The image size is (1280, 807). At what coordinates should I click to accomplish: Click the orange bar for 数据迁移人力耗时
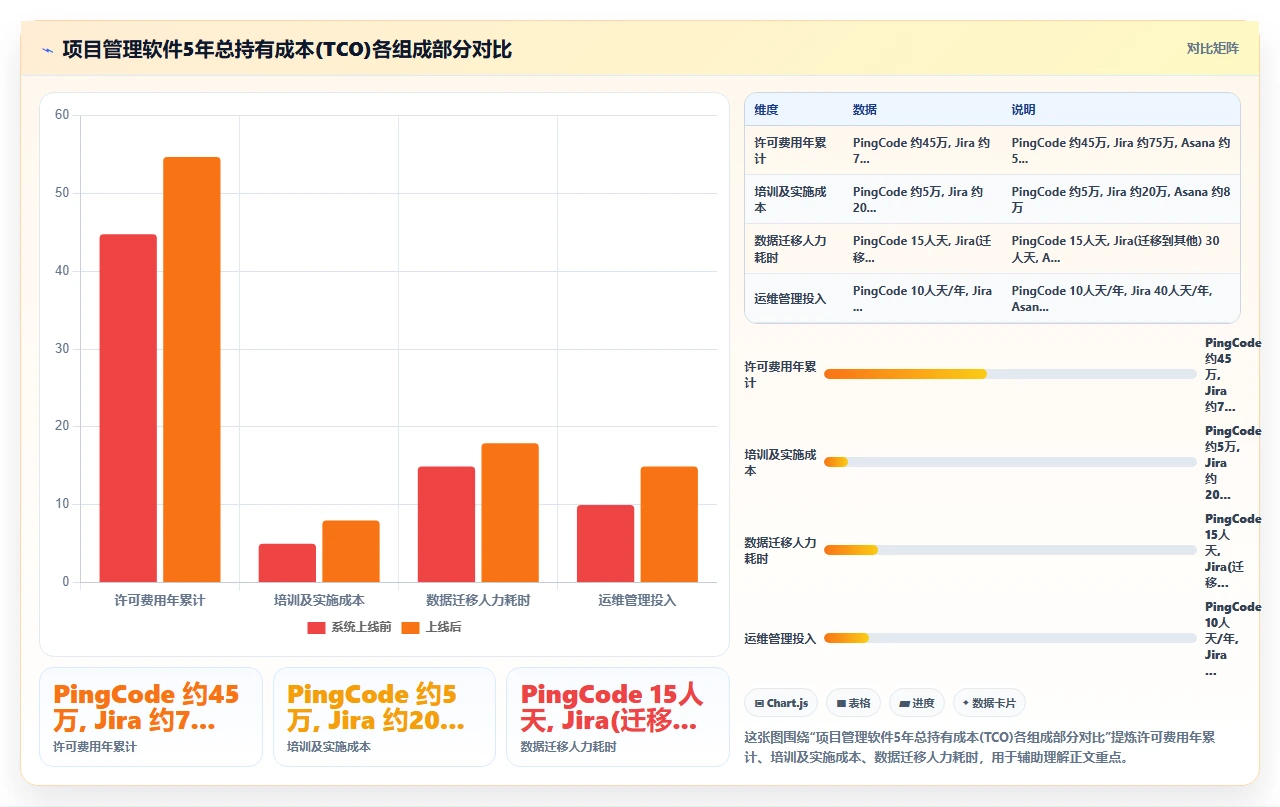(x=510, y=512)
